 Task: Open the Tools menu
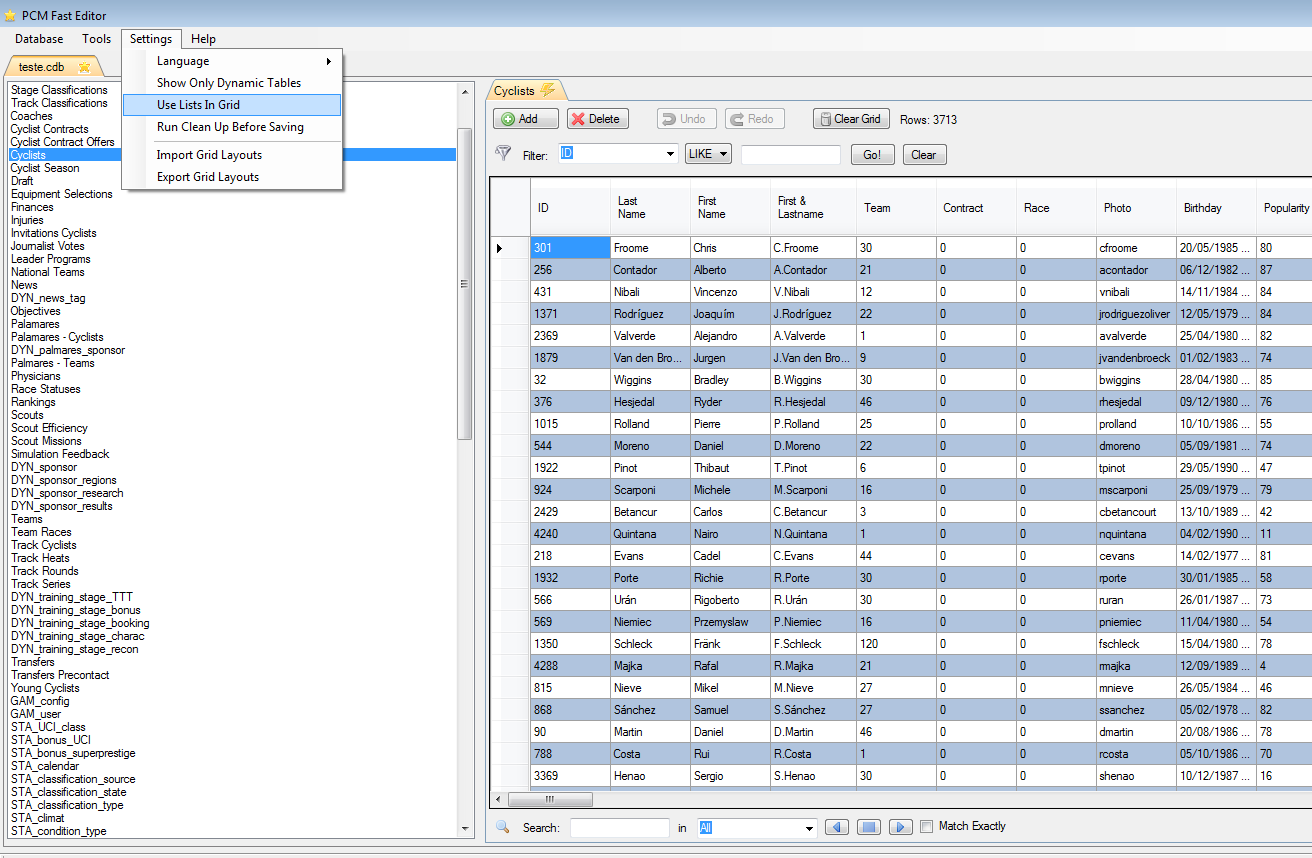(x=97, y=39)
